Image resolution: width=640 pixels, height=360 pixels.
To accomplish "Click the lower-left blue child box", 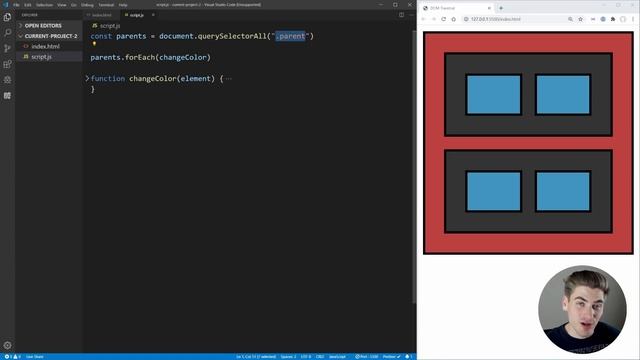I will click(493, 191).
